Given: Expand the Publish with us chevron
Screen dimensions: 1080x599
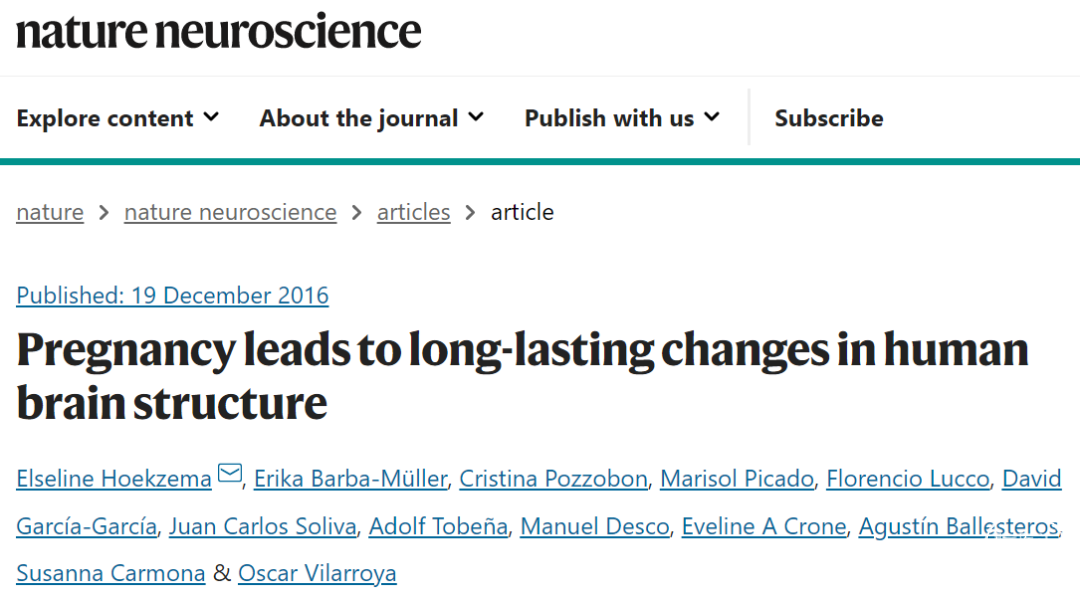Looking at the screenshot, I should click(x=712, y=118).
